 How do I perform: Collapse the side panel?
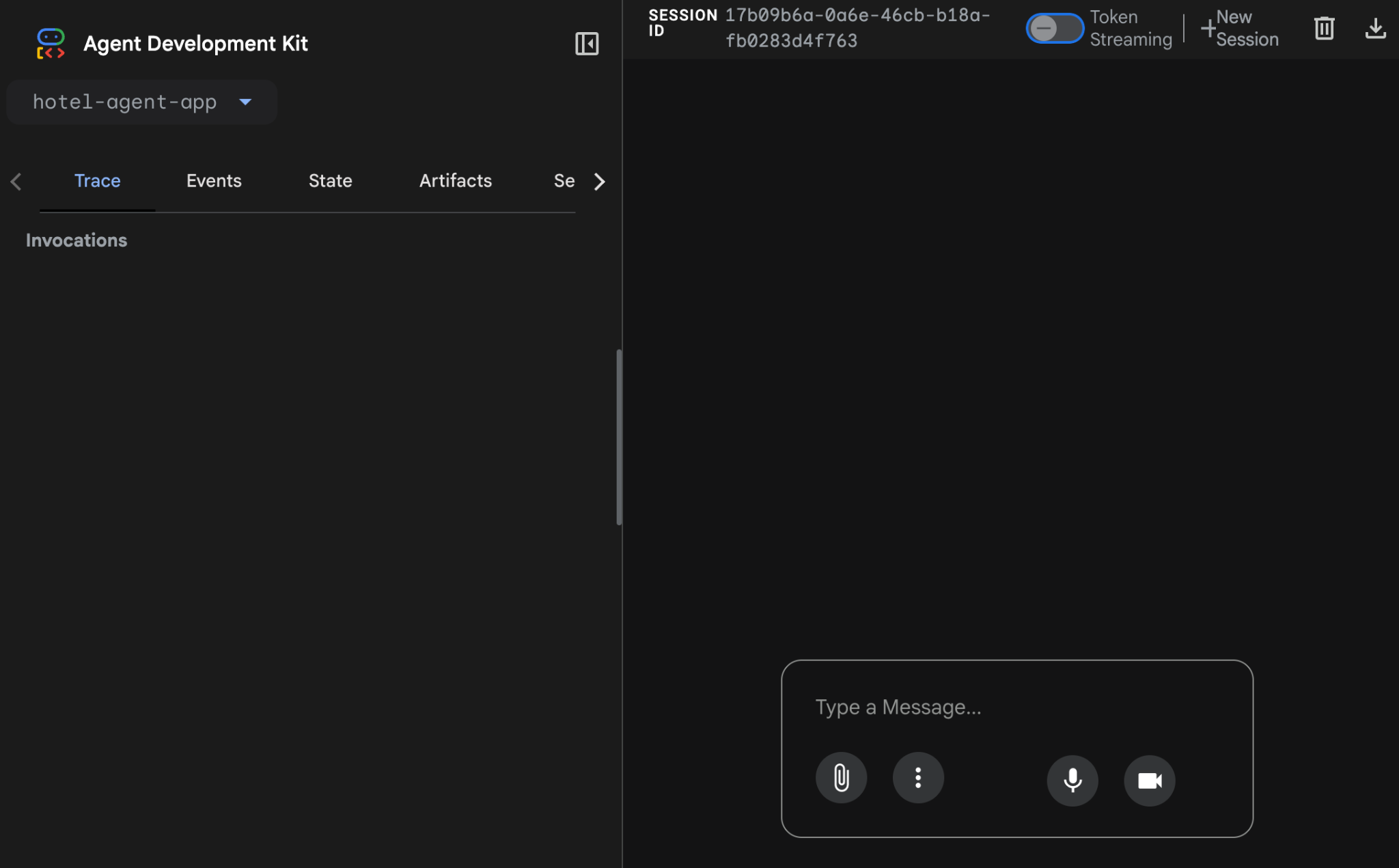click(x=586, y=43)
